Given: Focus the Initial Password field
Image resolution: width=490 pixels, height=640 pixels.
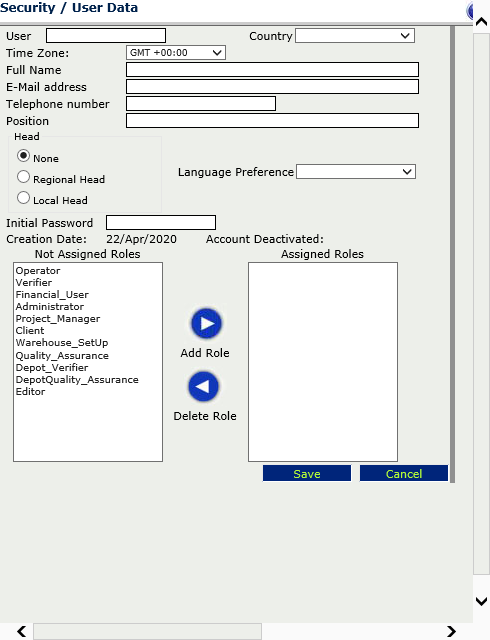Looking at the screenshot, I should tap(161, 222).
